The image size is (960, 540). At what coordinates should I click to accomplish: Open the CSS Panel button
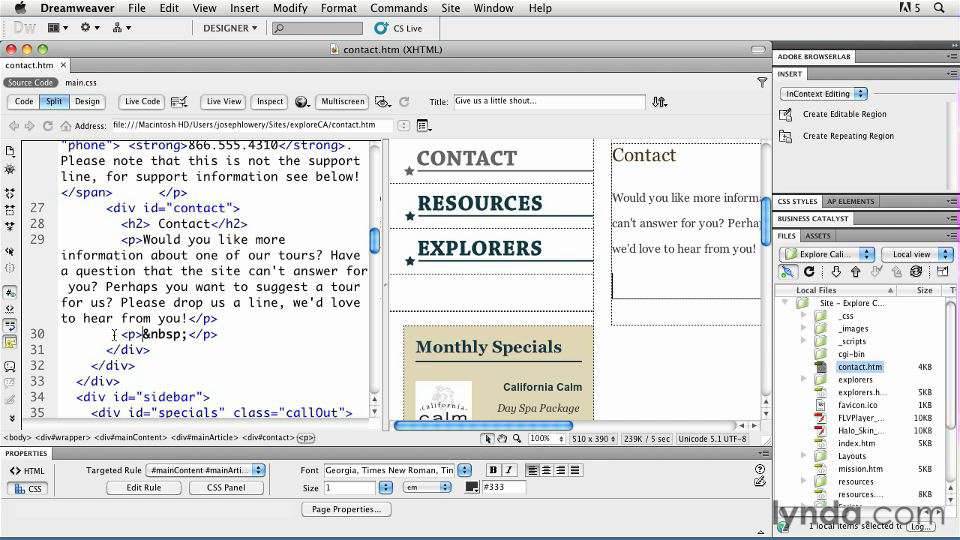[226, 488]
